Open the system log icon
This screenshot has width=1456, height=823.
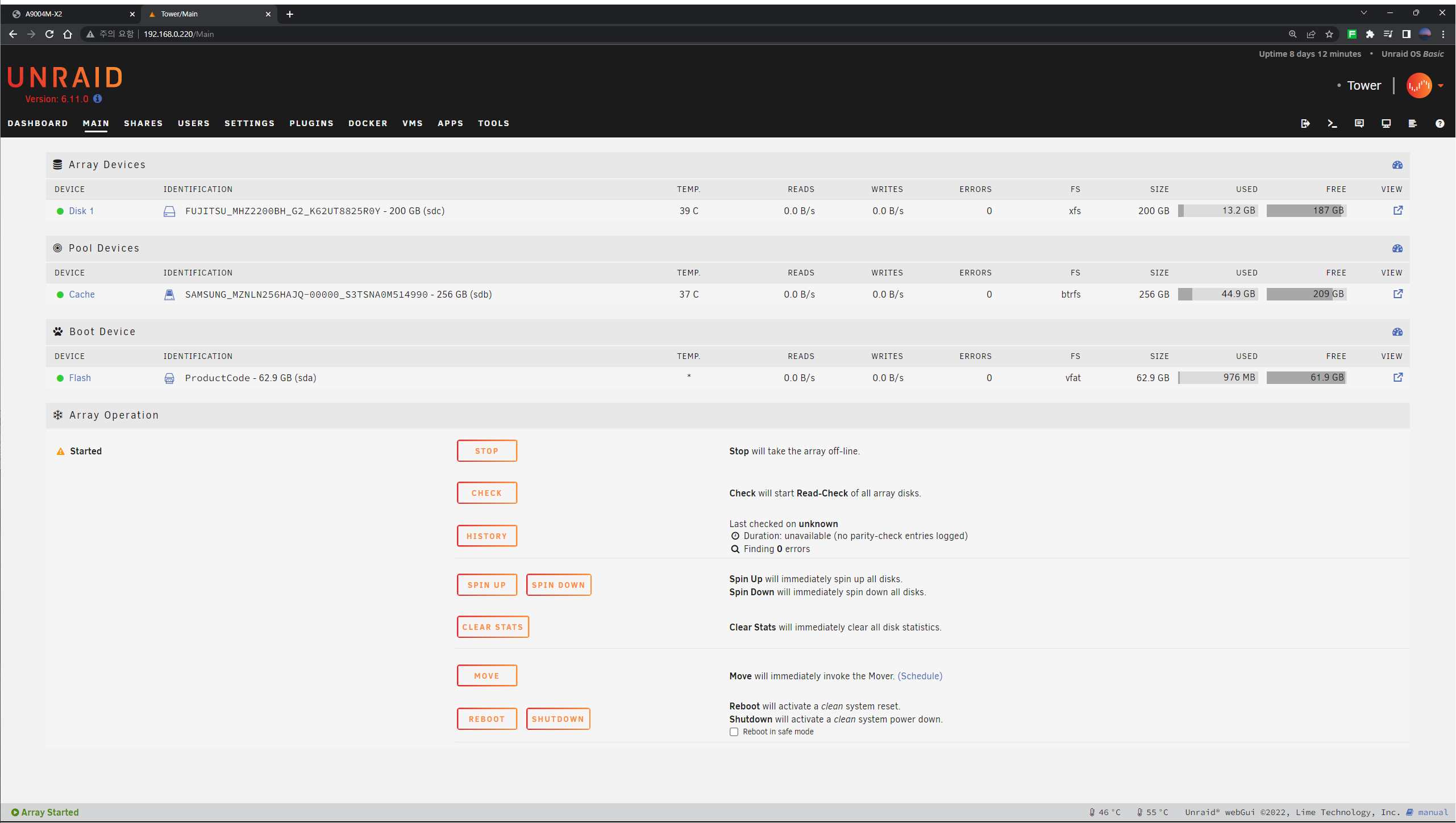(1412, 123)
